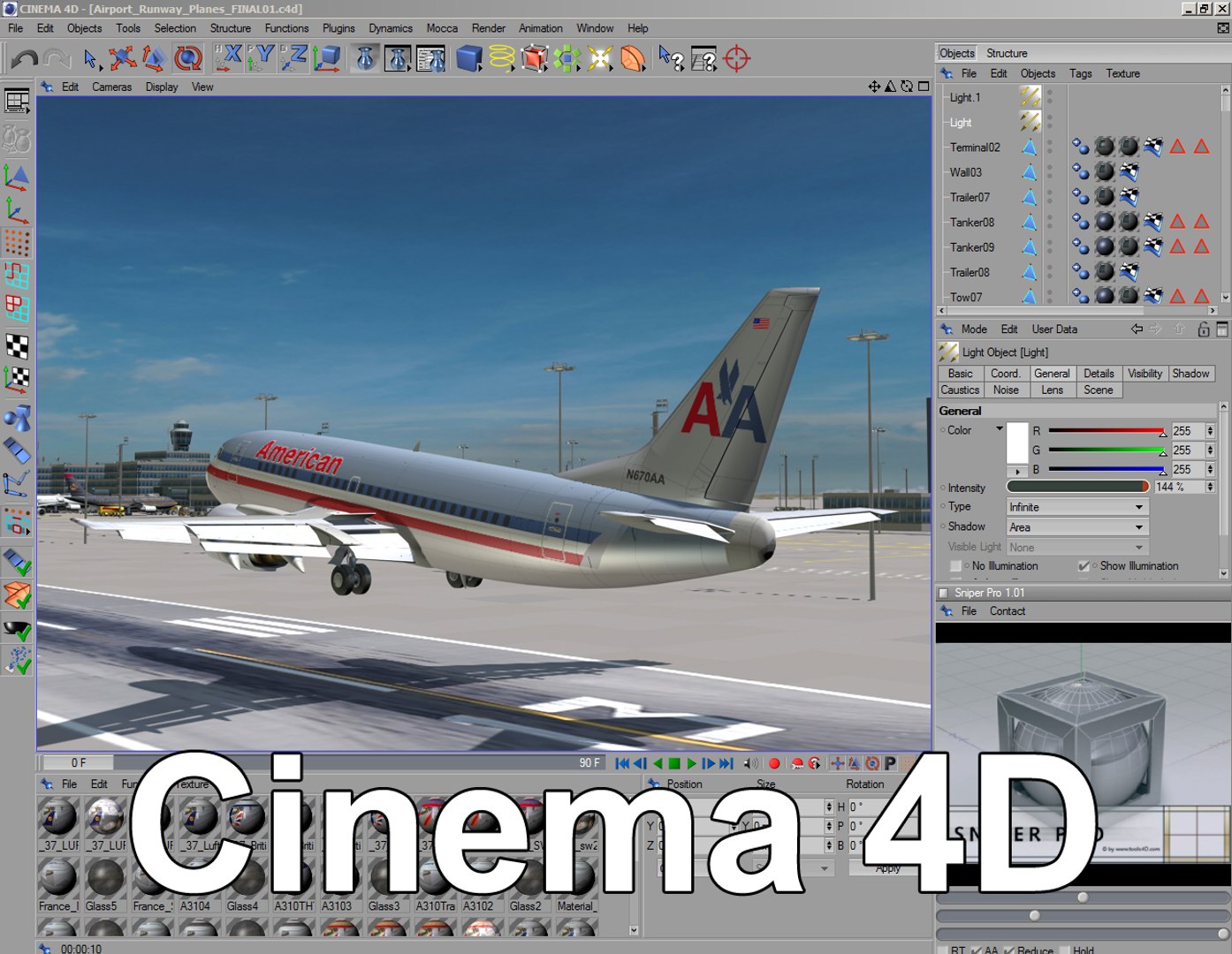This screenshot has width=1232, height=954.
Task: Open the Cameras menu in the viewport
Action: point(111,87)
